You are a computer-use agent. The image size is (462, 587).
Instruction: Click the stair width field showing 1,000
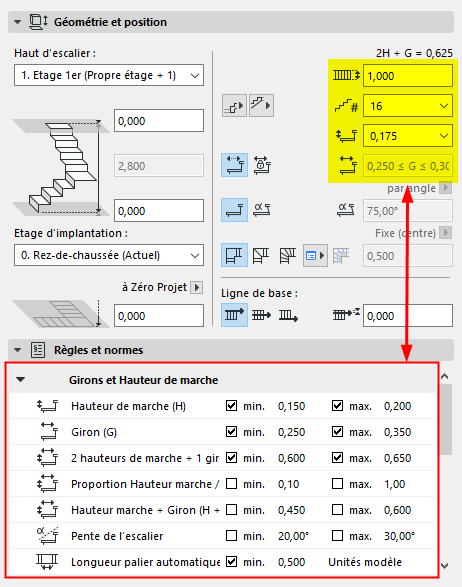tap(408, 76)
